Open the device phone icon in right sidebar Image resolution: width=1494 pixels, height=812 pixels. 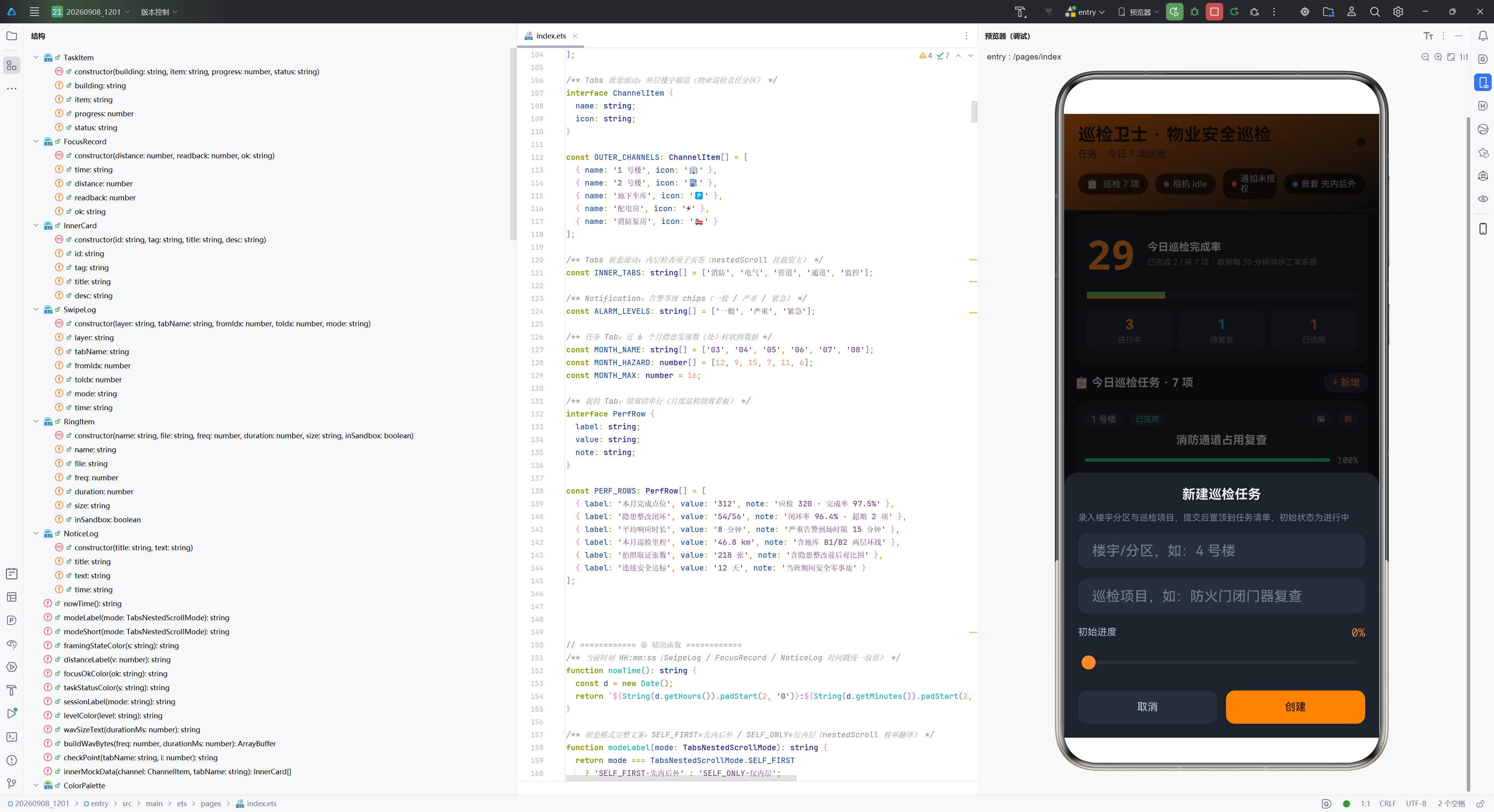pyautogui.click(x=1482, y=228)
